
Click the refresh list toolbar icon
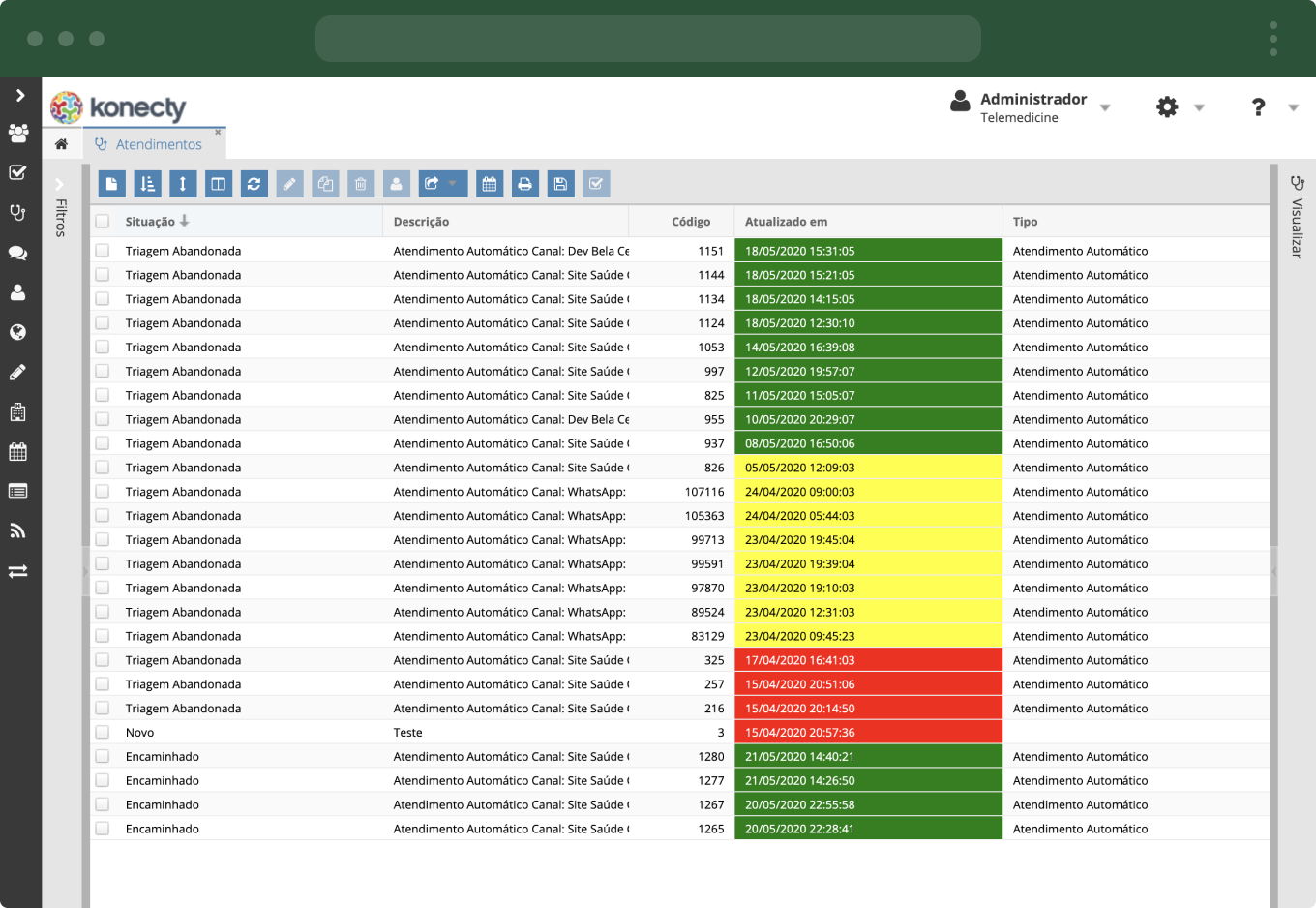point(254,184)
